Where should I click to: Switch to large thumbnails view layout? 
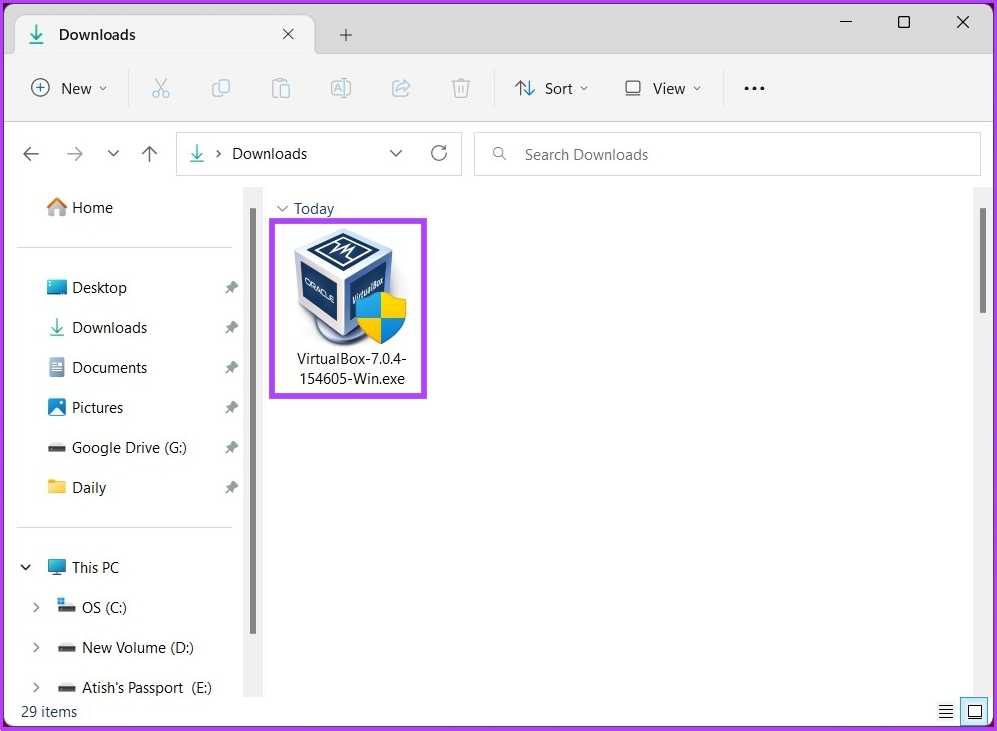973,712
